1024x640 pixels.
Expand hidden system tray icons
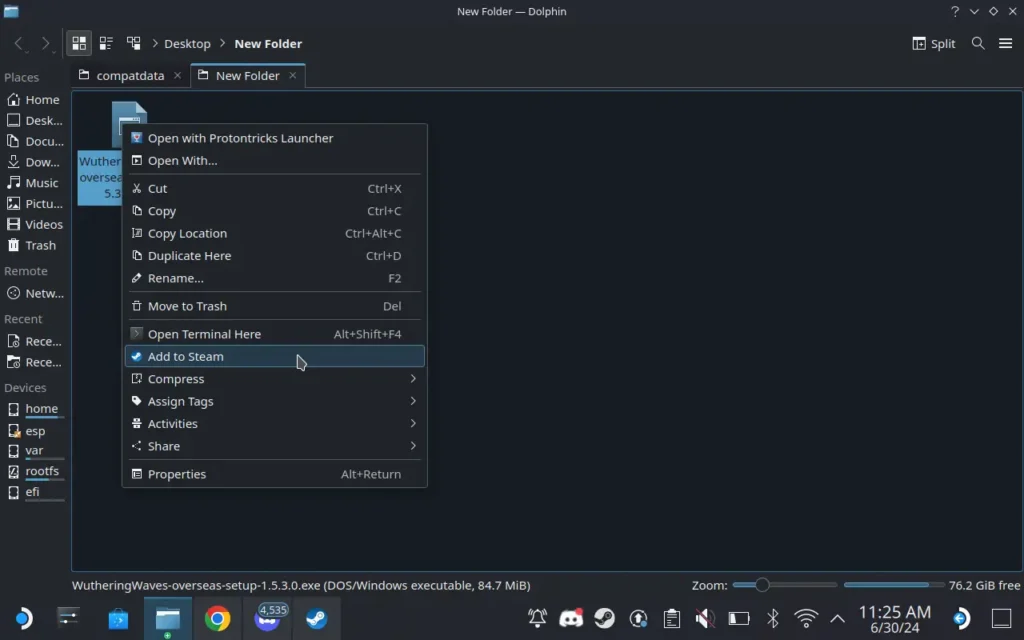837,618
